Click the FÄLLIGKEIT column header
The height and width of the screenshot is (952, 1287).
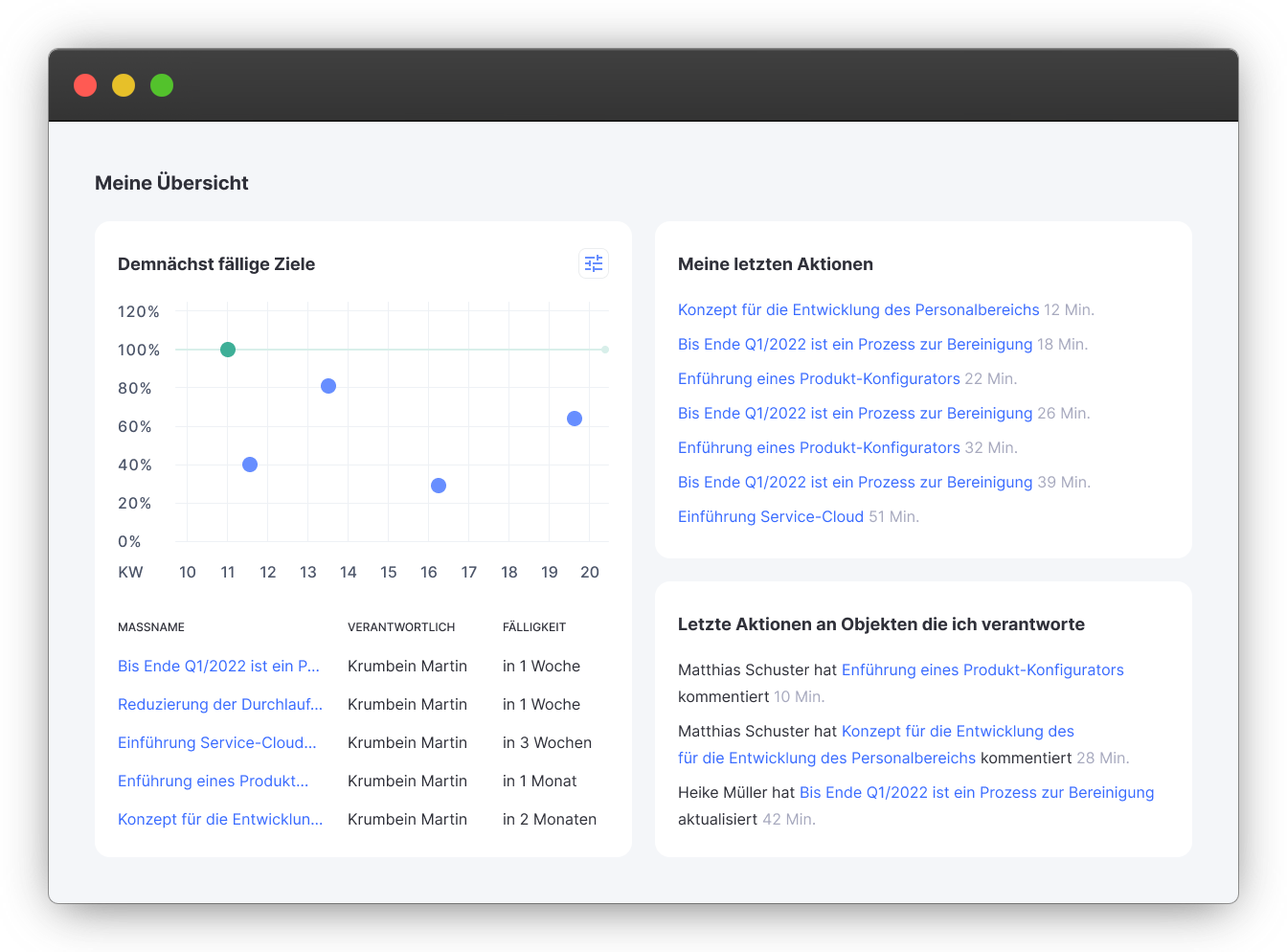point(534,627)
